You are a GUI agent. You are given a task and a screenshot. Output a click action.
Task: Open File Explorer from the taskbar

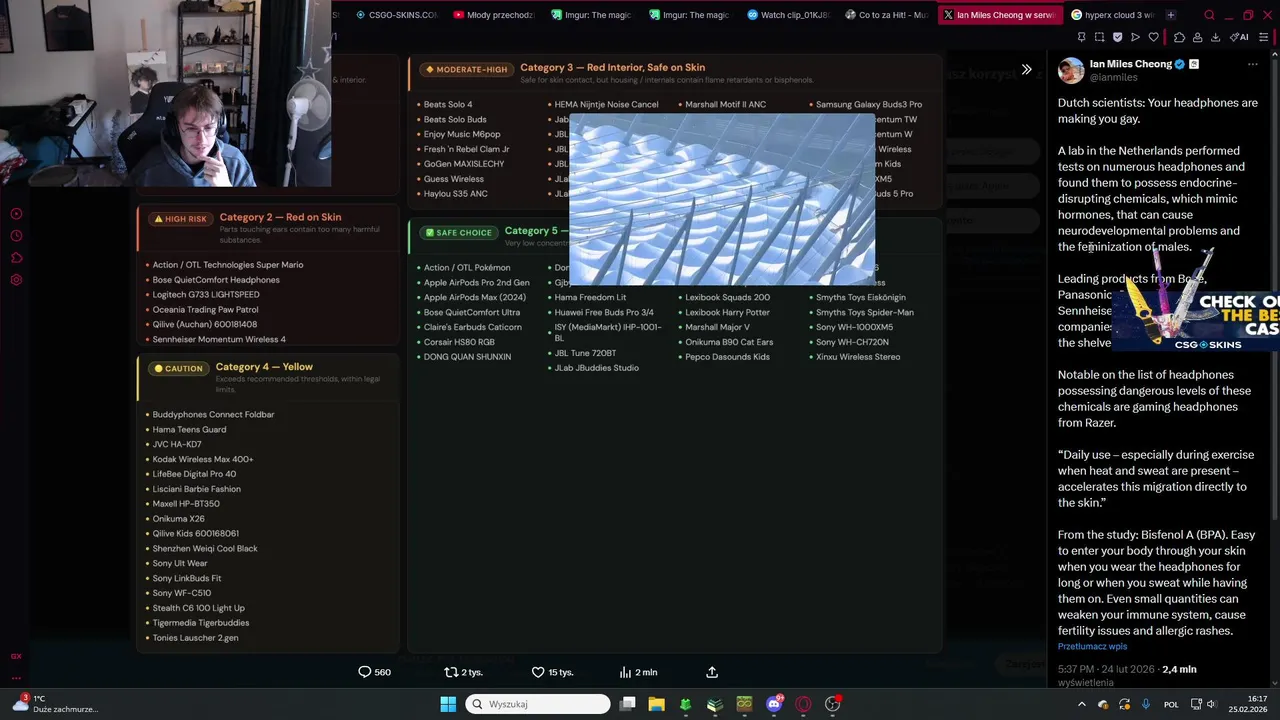(x=656, y=704)
